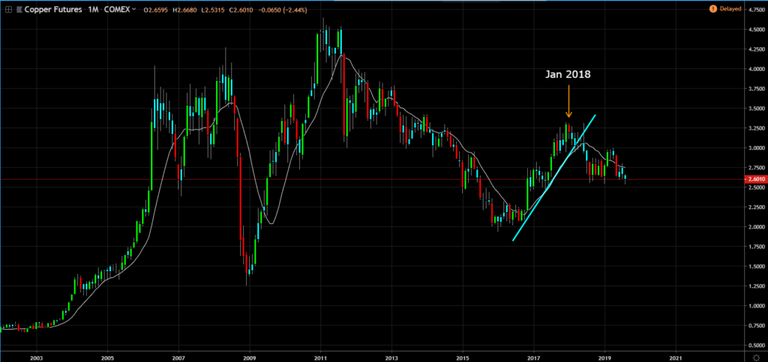Select the Jan 2018 text annotation
The width and height of the screenshot is (768, 362).
(x=569, y=75)
